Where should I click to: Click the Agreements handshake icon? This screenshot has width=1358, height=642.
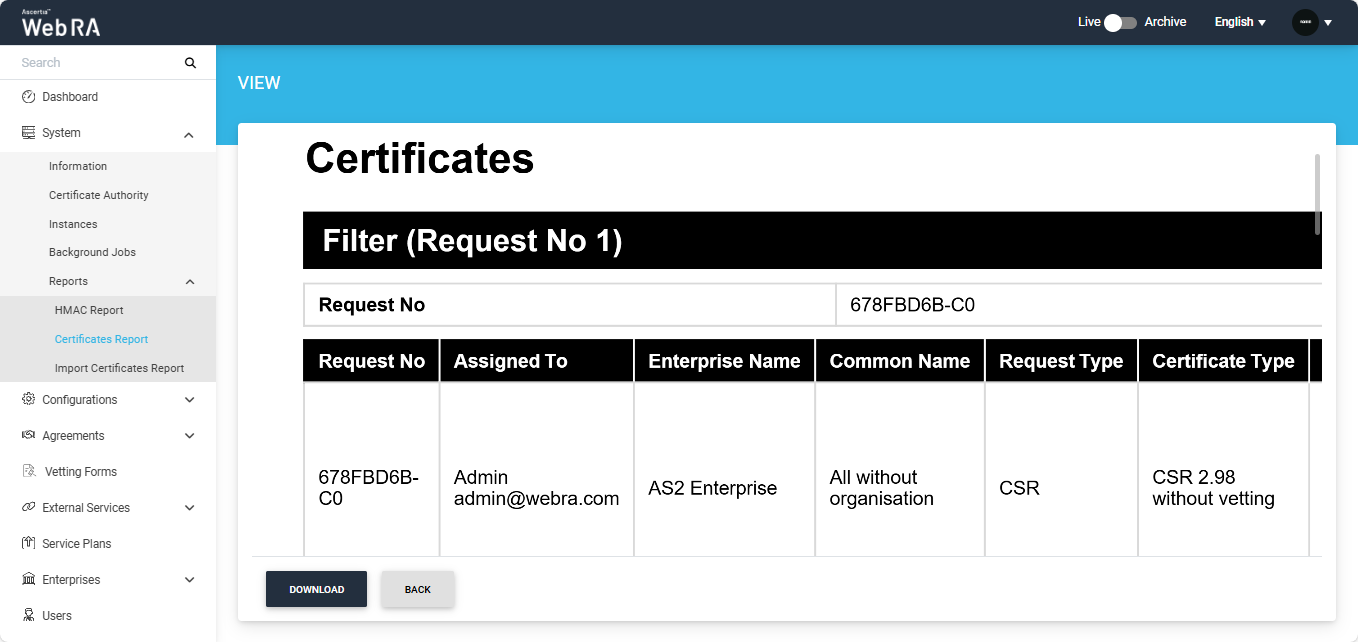pos(28,436)
